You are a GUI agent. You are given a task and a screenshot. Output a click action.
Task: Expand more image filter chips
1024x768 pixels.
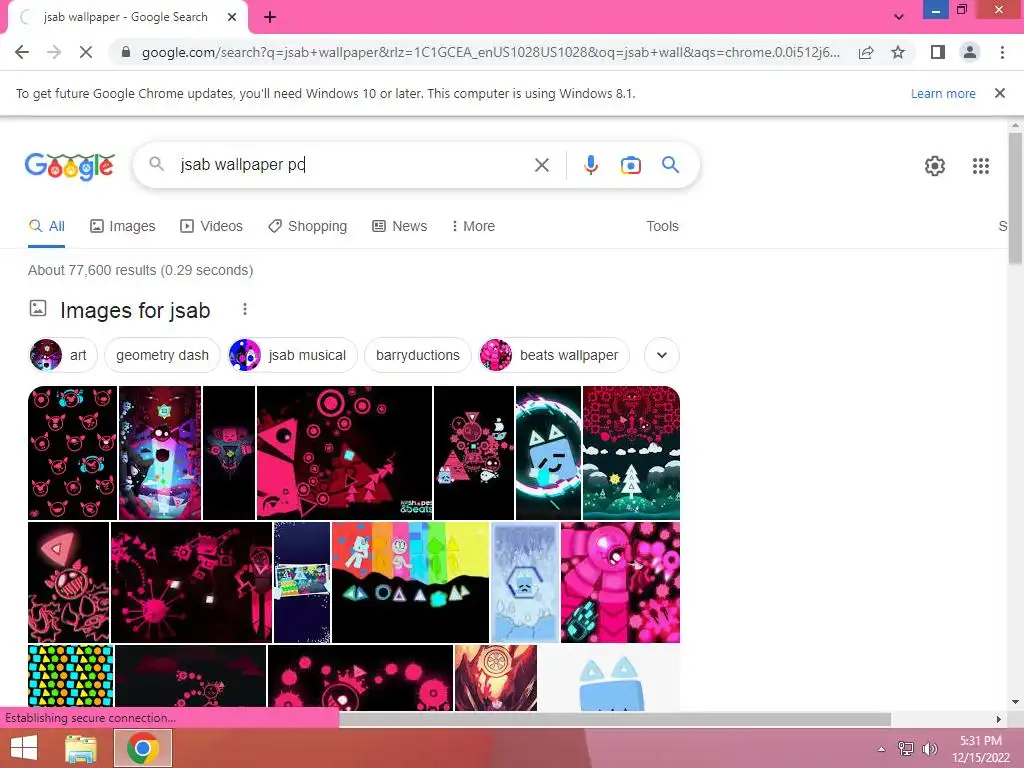662,355
